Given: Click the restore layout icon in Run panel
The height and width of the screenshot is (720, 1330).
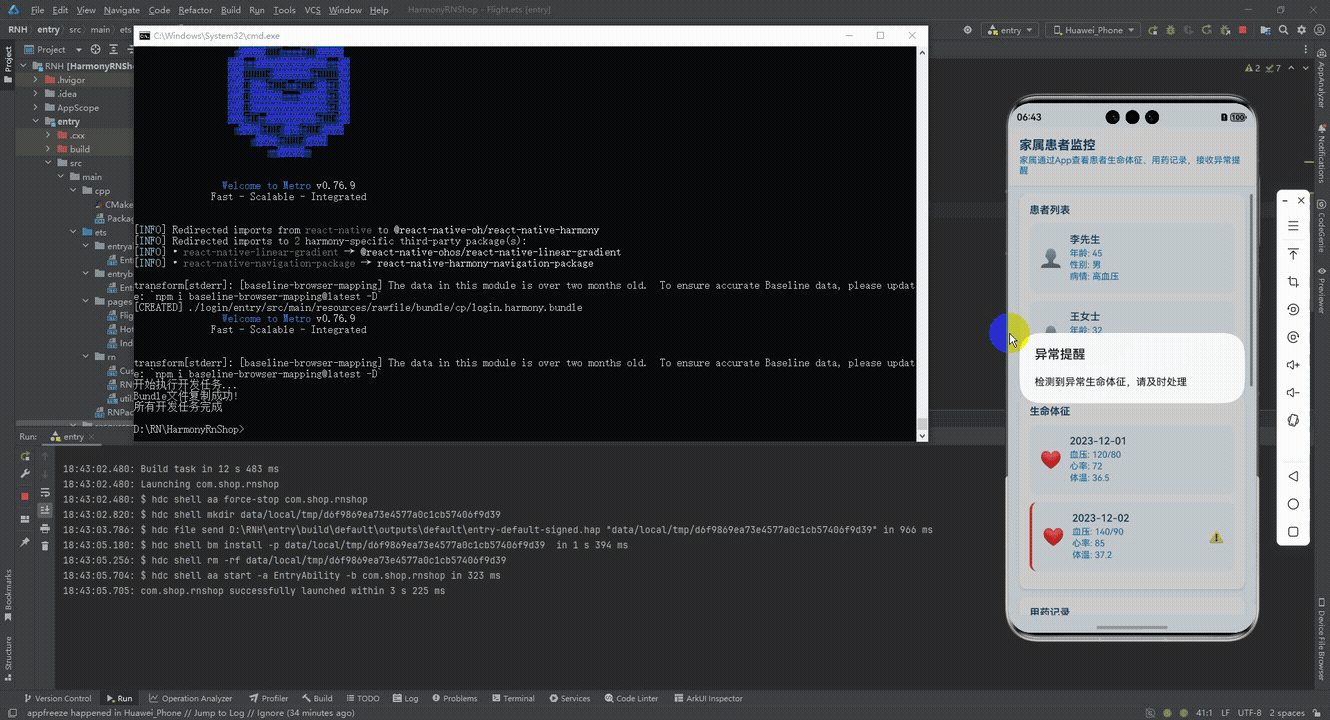Looking at the screenshot, I should tap(25, 519).
